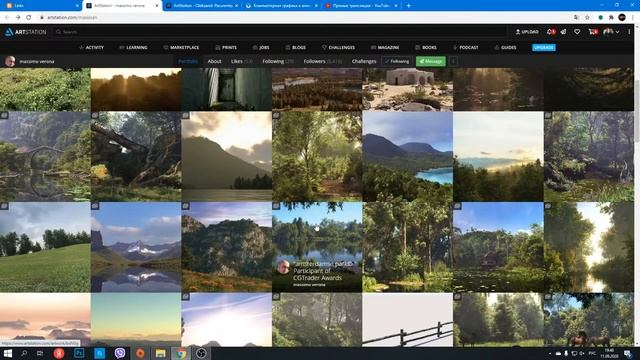Open the misty mountain lake artwork thumbnail

click(227, 156)
